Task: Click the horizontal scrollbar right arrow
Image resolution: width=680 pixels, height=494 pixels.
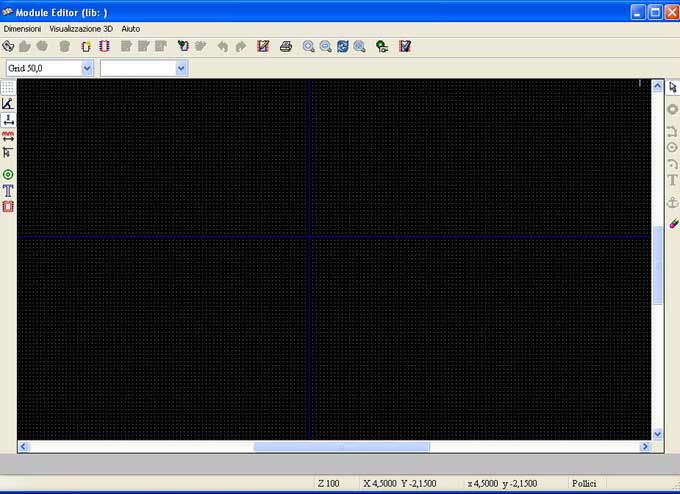Action: 645,447
